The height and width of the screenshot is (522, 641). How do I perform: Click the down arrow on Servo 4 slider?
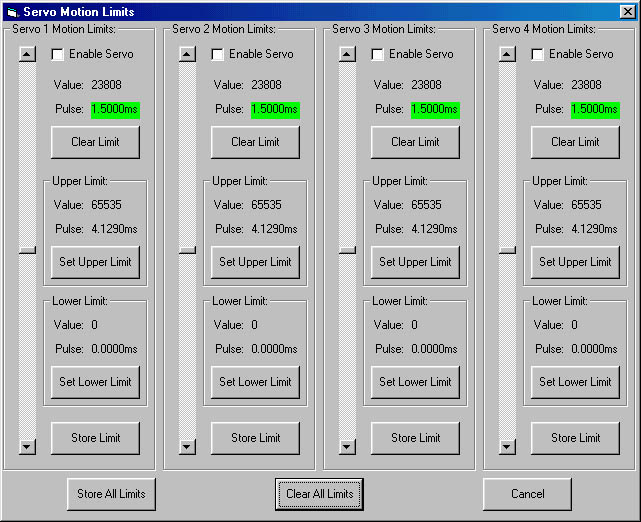click(507, 447)
